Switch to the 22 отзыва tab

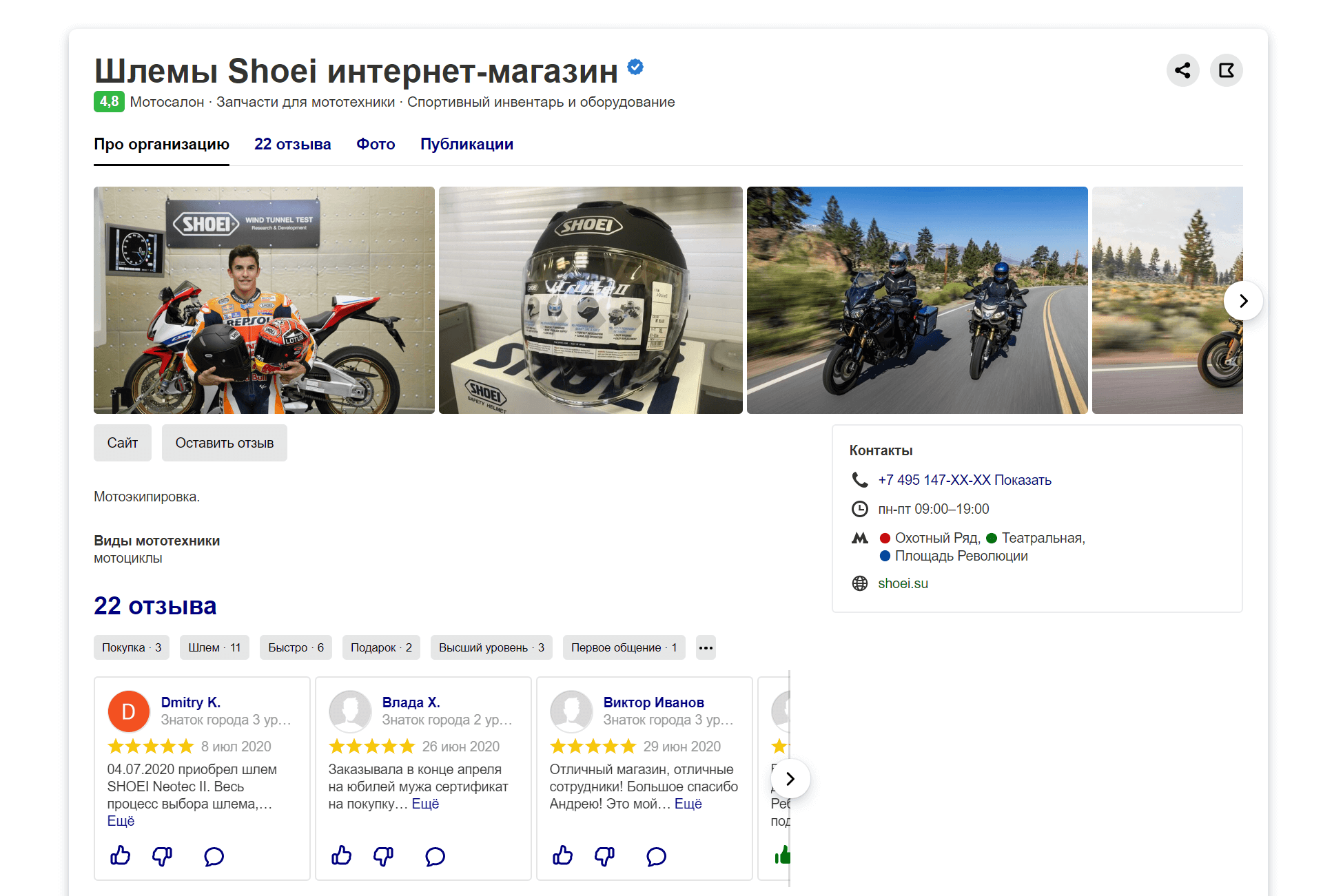click(x=292, y=145)
